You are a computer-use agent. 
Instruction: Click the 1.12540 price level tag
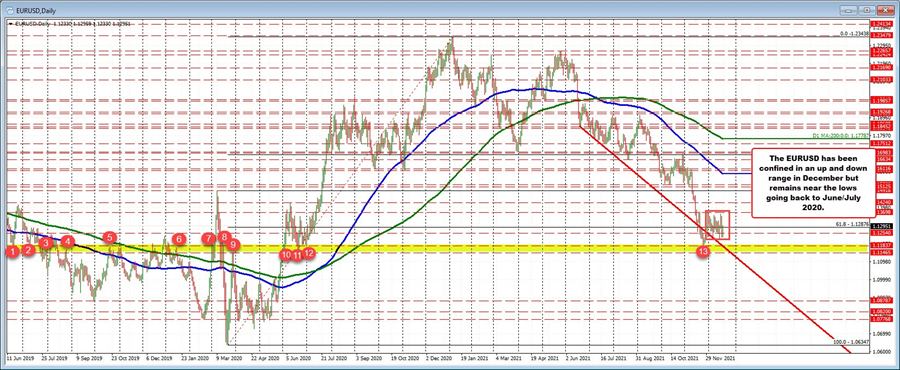coord(881,234)
